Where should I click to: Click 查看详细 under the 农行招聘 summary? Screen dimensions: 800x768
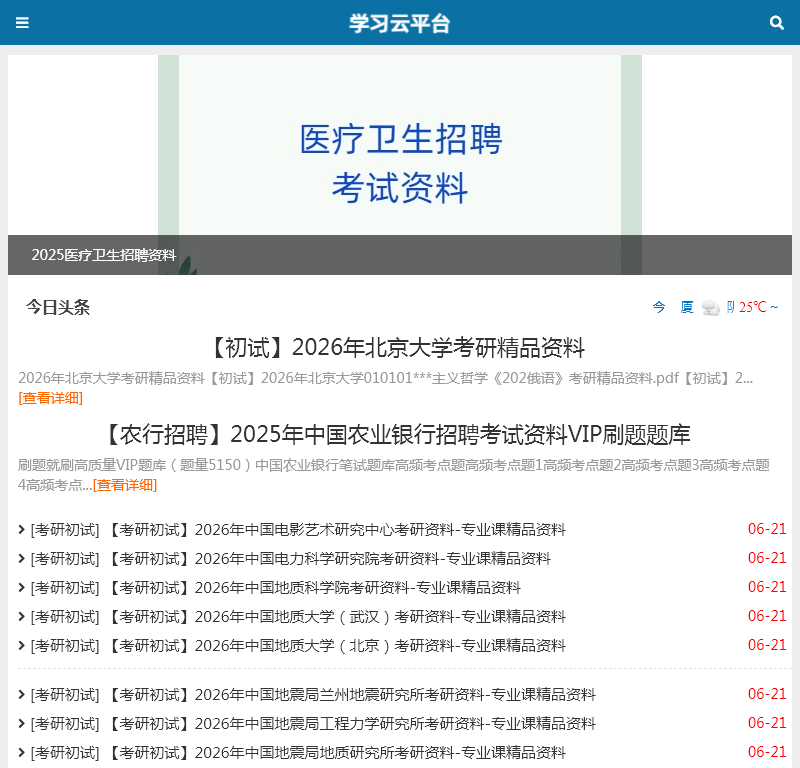pos(124,485)
